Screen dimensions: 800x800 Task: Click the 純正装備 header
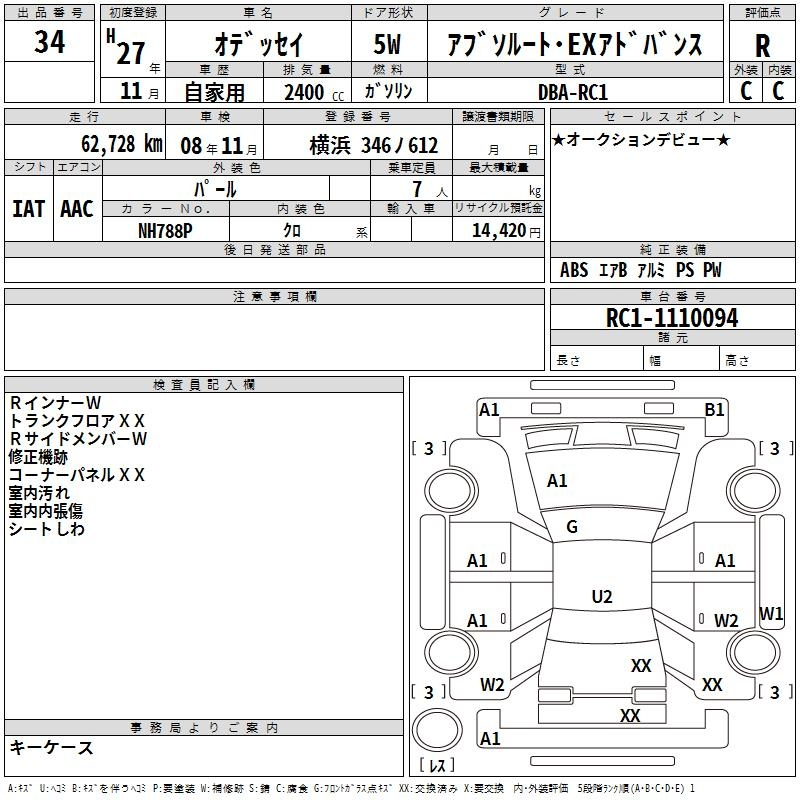tap(672, 249)
